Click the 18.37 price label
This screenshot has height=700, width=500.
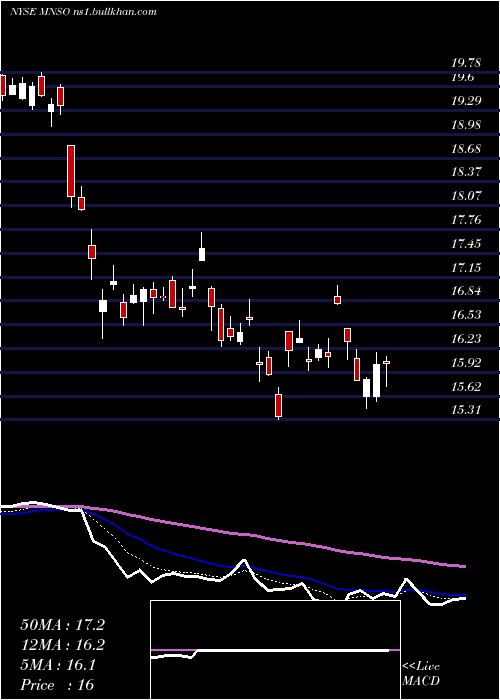466,172
